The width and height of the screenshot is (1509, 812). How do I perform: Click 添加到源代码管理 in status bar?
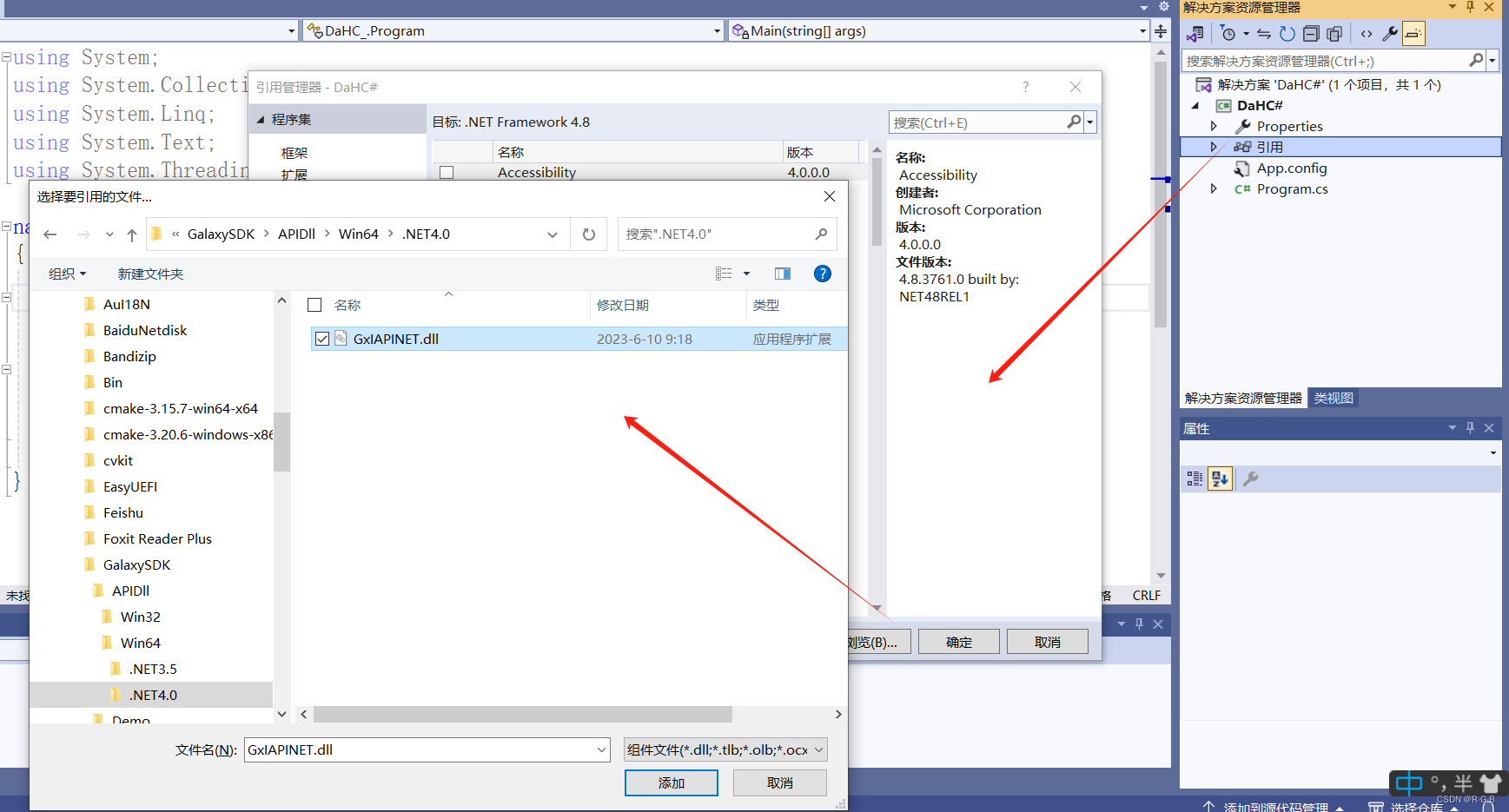(x=1275, y=807)
